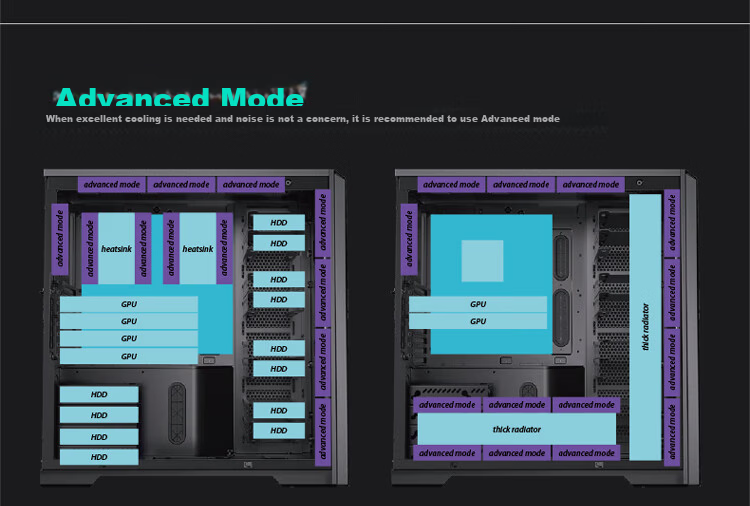Screen dimensions: 750x506
Task: Select the topmost HDD in the front drive column
Action: tap(279, 222)
